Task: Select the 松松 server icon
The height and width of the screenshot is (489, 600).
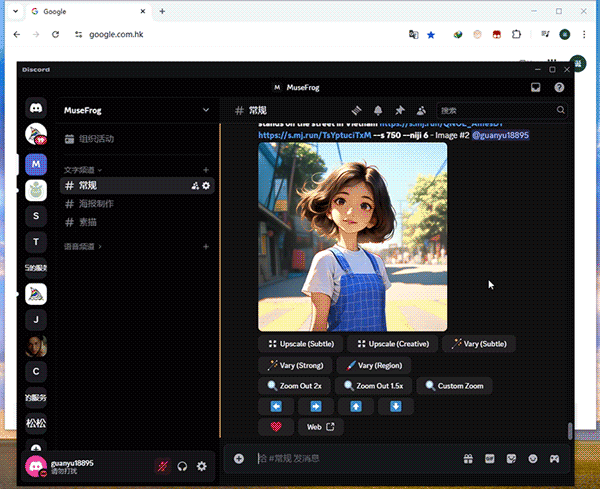Action: 36,423
